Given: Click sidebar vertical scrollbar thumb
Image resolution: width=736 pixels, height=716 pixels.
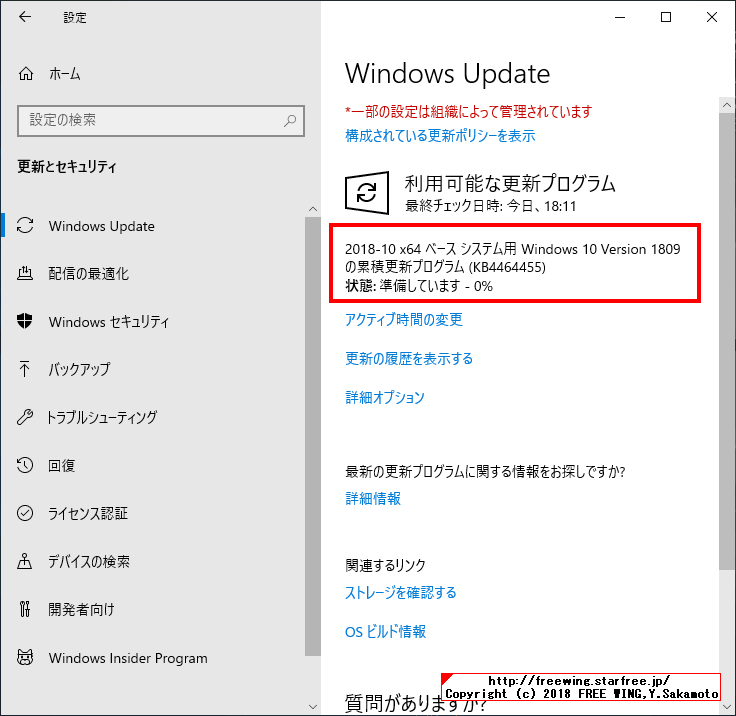Looking at the screenshot, I should pyautogui.click(x=313, y=436).
